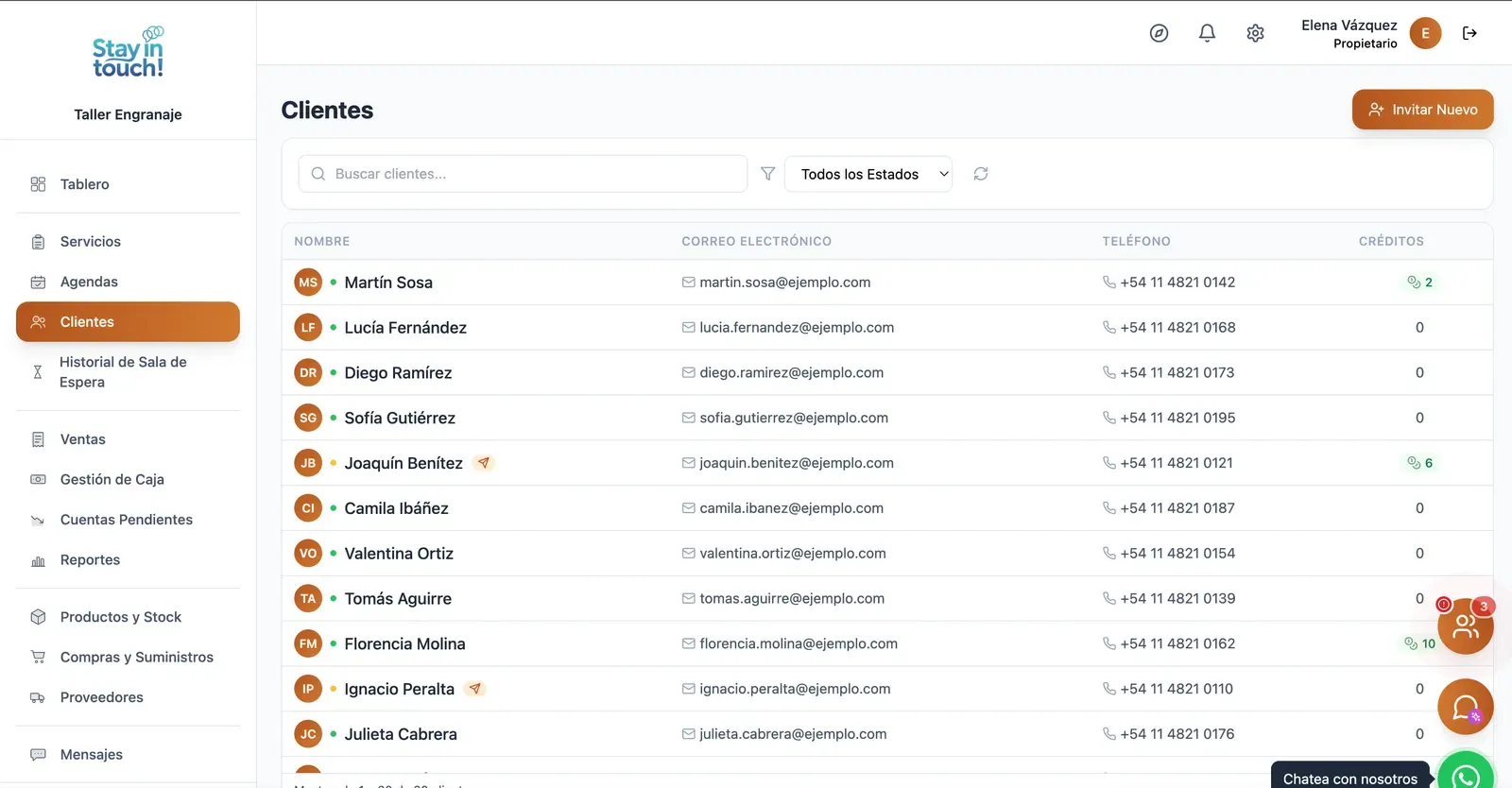Open Gestión de Caja
The image size is (1512, 788).
(x=128, y=479)
